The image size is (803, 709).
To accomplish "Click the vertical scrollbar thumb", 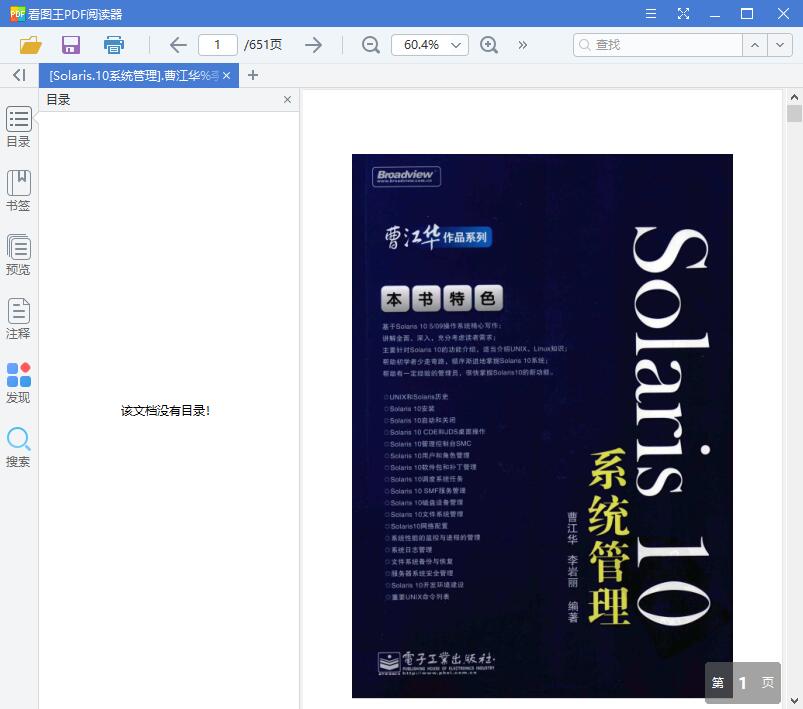I will tap(794, 113).
